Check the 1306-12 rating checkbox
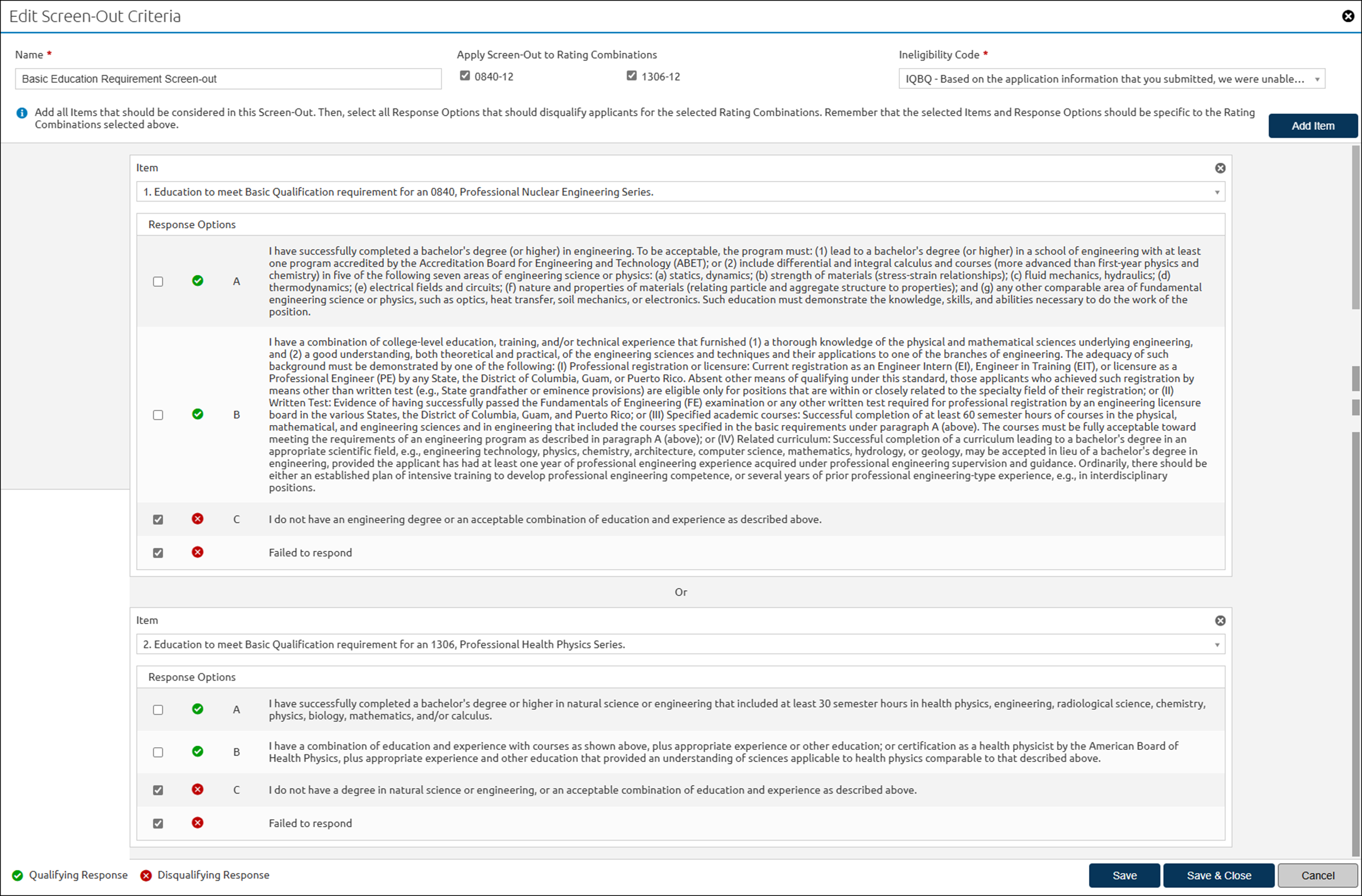 (x=631, y=75)
